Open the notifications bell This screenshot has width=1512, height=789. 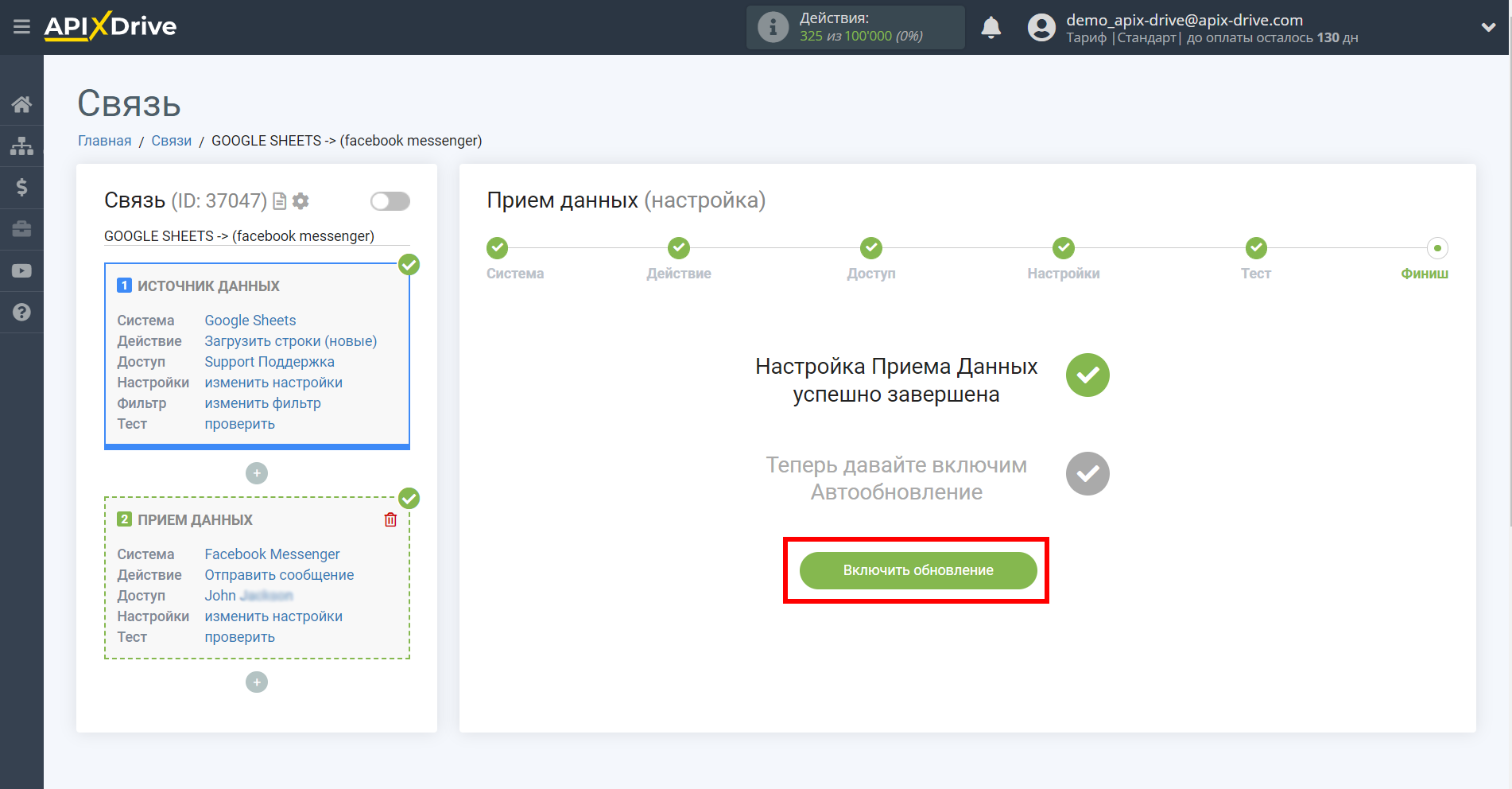click(991, 28)
